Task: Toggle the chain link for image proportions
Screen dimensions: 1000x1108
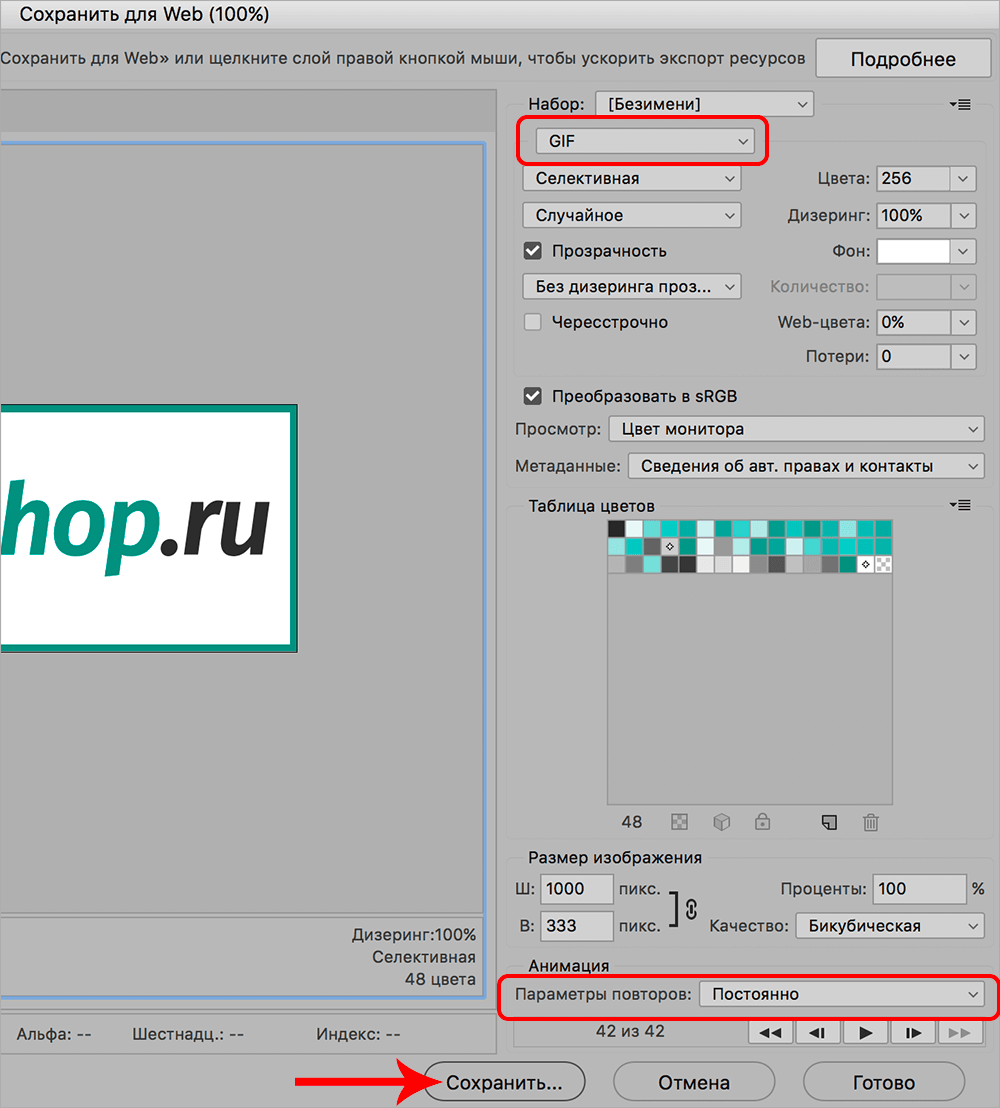Action: click(690, 907)
